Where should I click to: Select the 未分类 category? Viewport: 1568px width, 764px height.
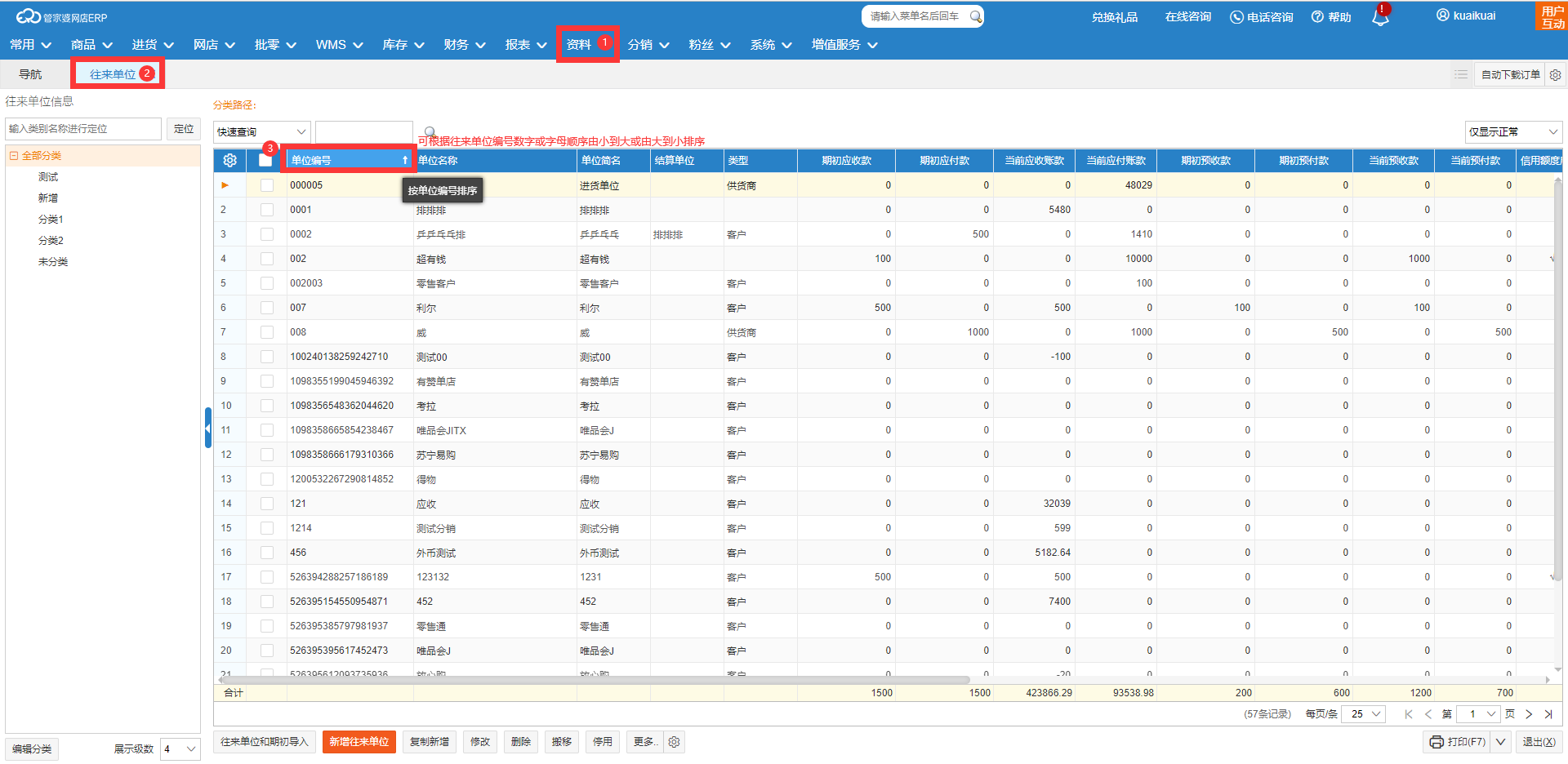[x=53, y=262]
